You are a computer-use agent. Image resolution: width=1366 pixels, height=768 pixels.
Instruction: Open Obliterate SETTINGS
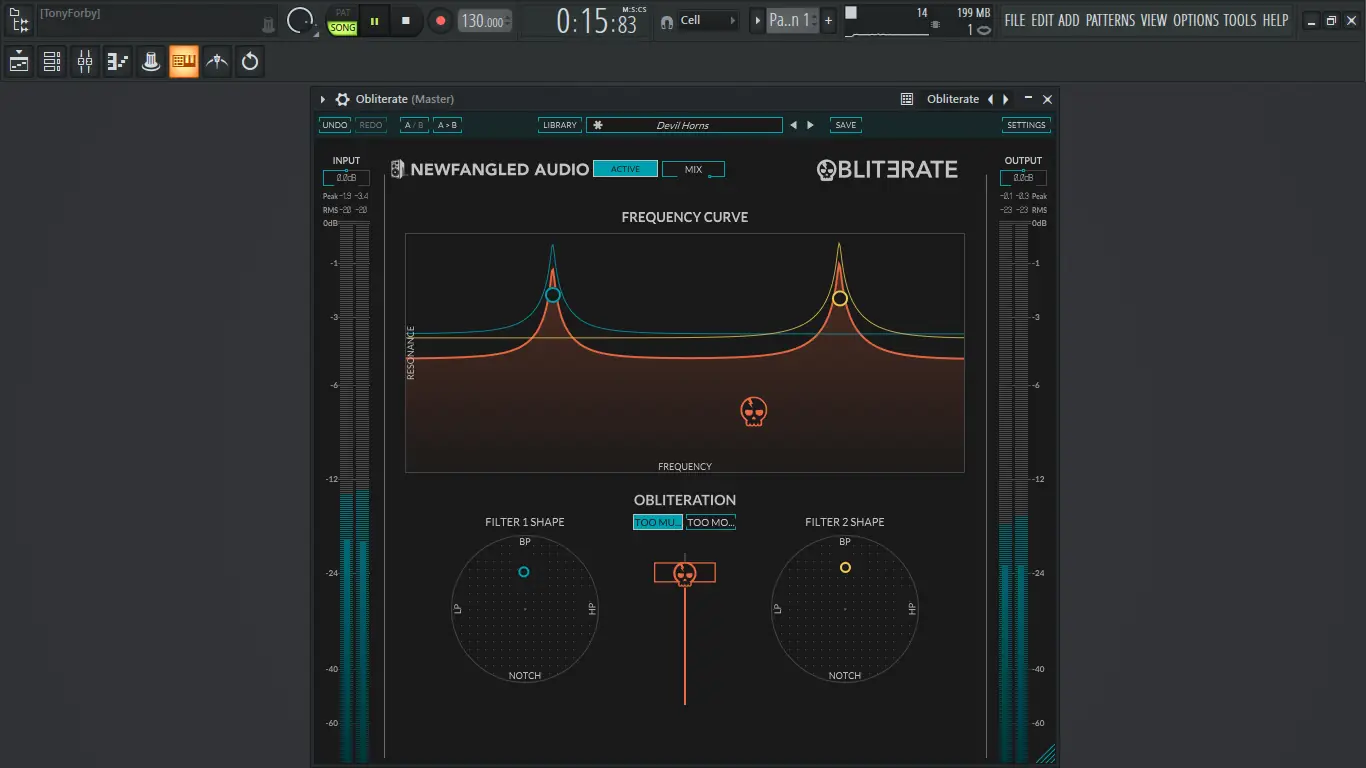point(1027,125)
